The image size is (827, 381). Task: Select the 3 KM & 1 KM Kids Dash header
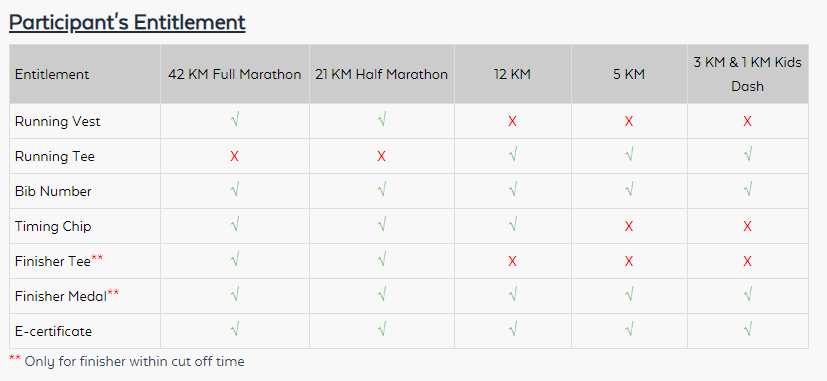pyautogui.click(x=747, y=74)
